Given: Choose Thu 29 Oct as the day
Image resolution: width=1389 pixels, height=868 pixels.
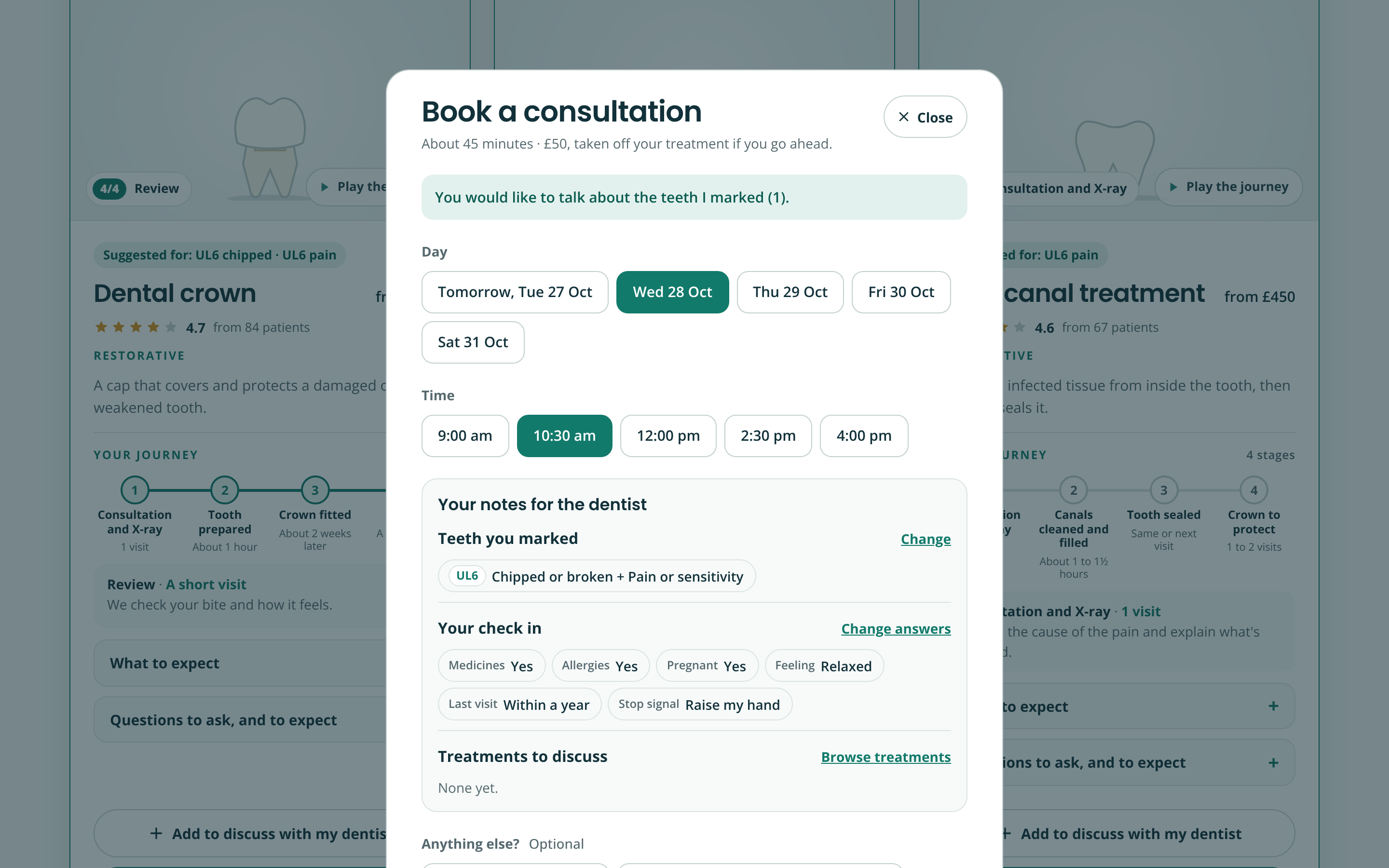Looking at the screenshot, I should 790,292.
